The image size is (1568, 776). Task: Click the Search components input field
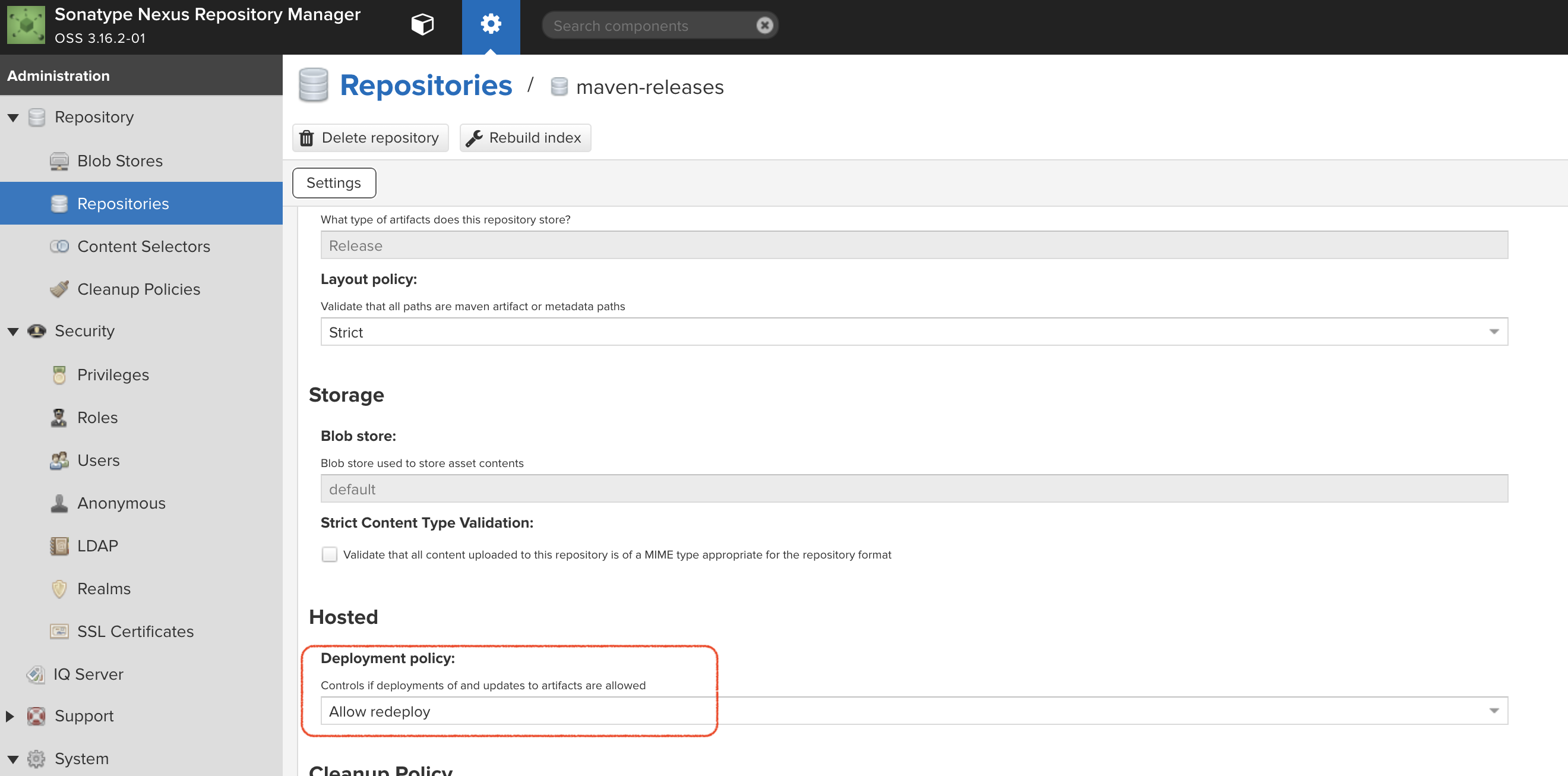point(648,26)
